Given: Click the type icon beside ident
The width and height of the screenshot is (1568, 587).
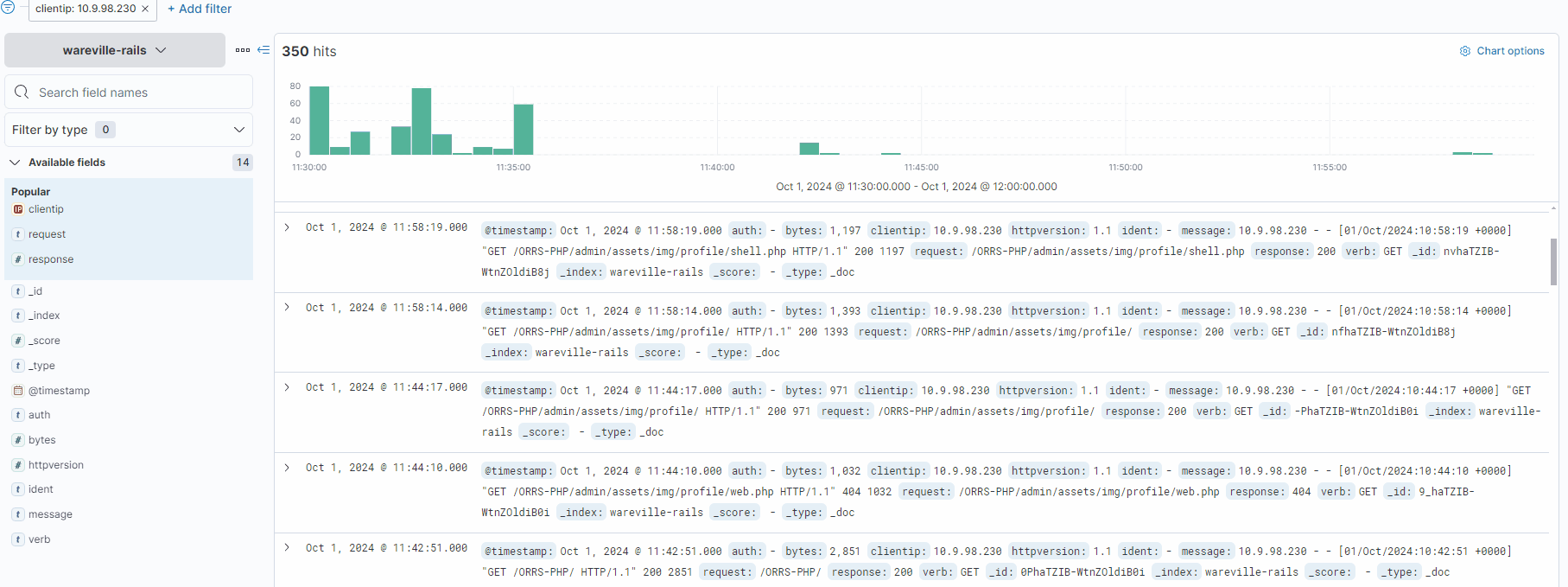Looking at the screenshot, I should point(18,489).
